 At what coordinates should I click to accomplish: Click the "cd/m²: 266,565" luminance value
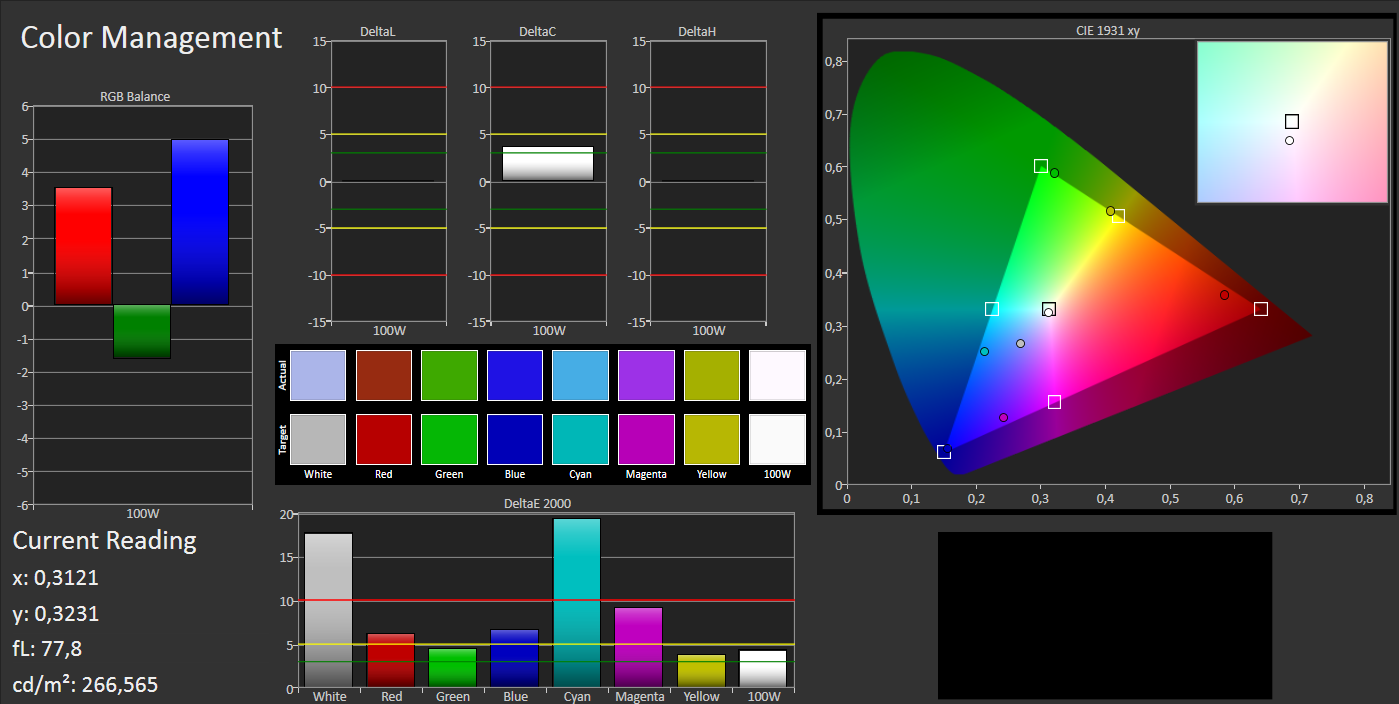[85, 685]
